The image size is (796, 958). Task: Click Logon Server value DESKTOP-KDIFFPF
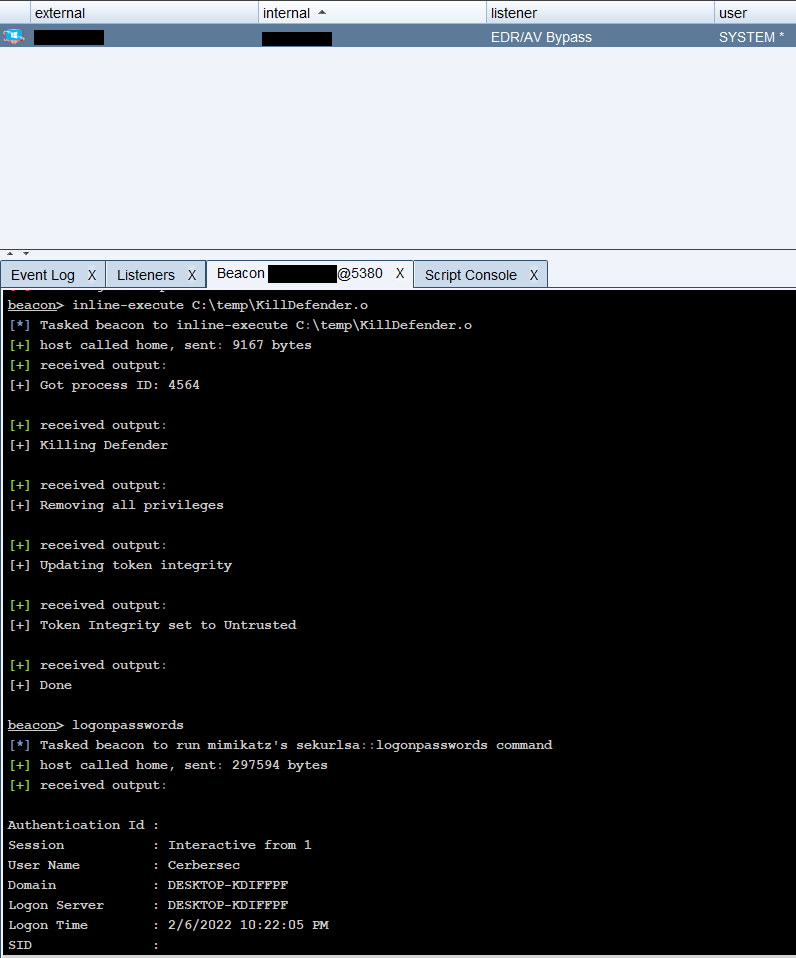[228, 905]
